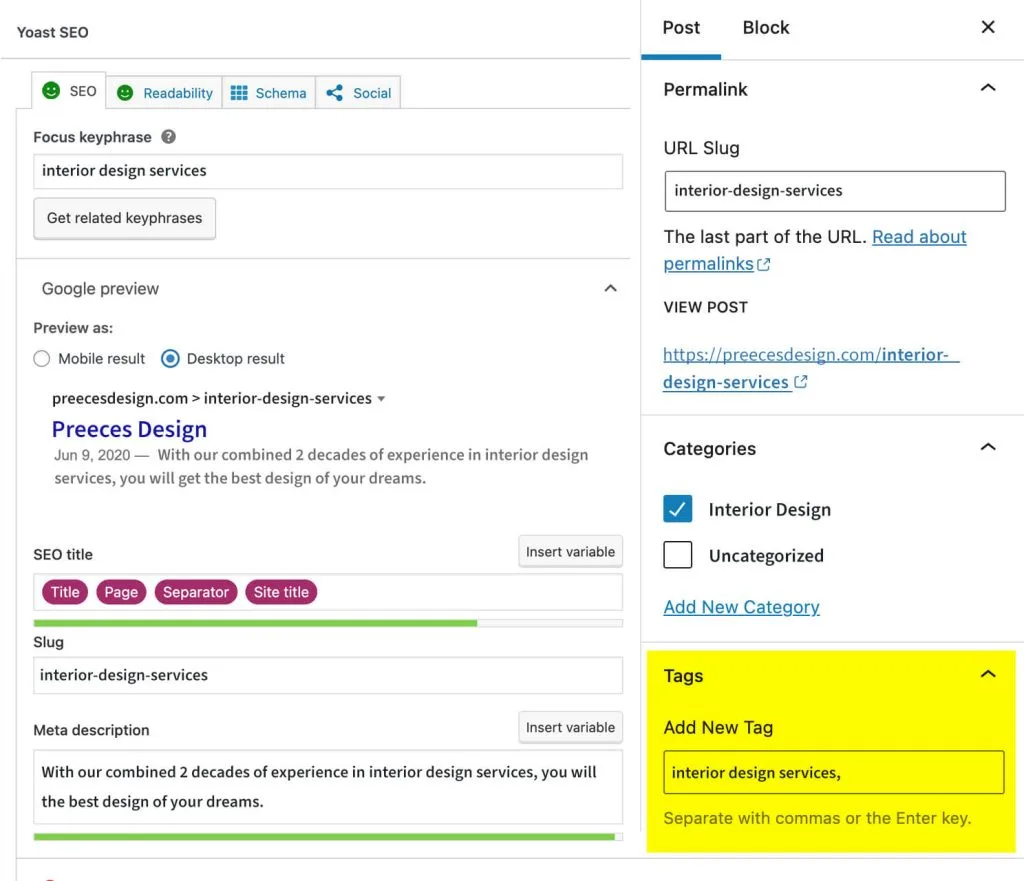Uncheck the Interior Design category

pyautogui.click(x=678, y=509)
